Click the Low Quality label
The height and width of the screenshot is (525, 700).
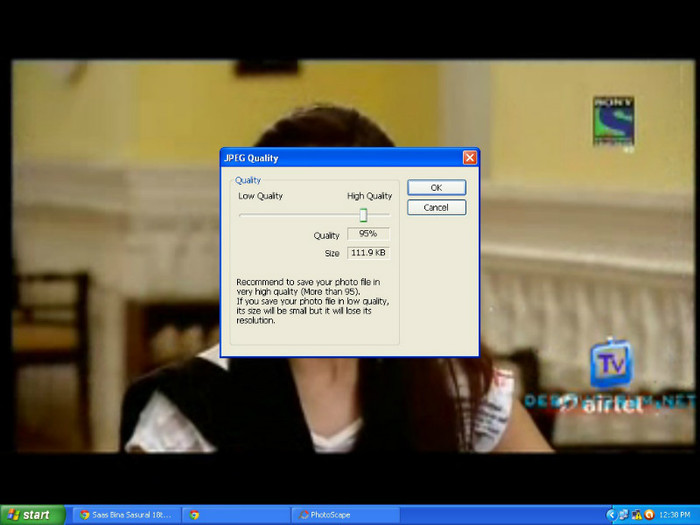point(260,196)
